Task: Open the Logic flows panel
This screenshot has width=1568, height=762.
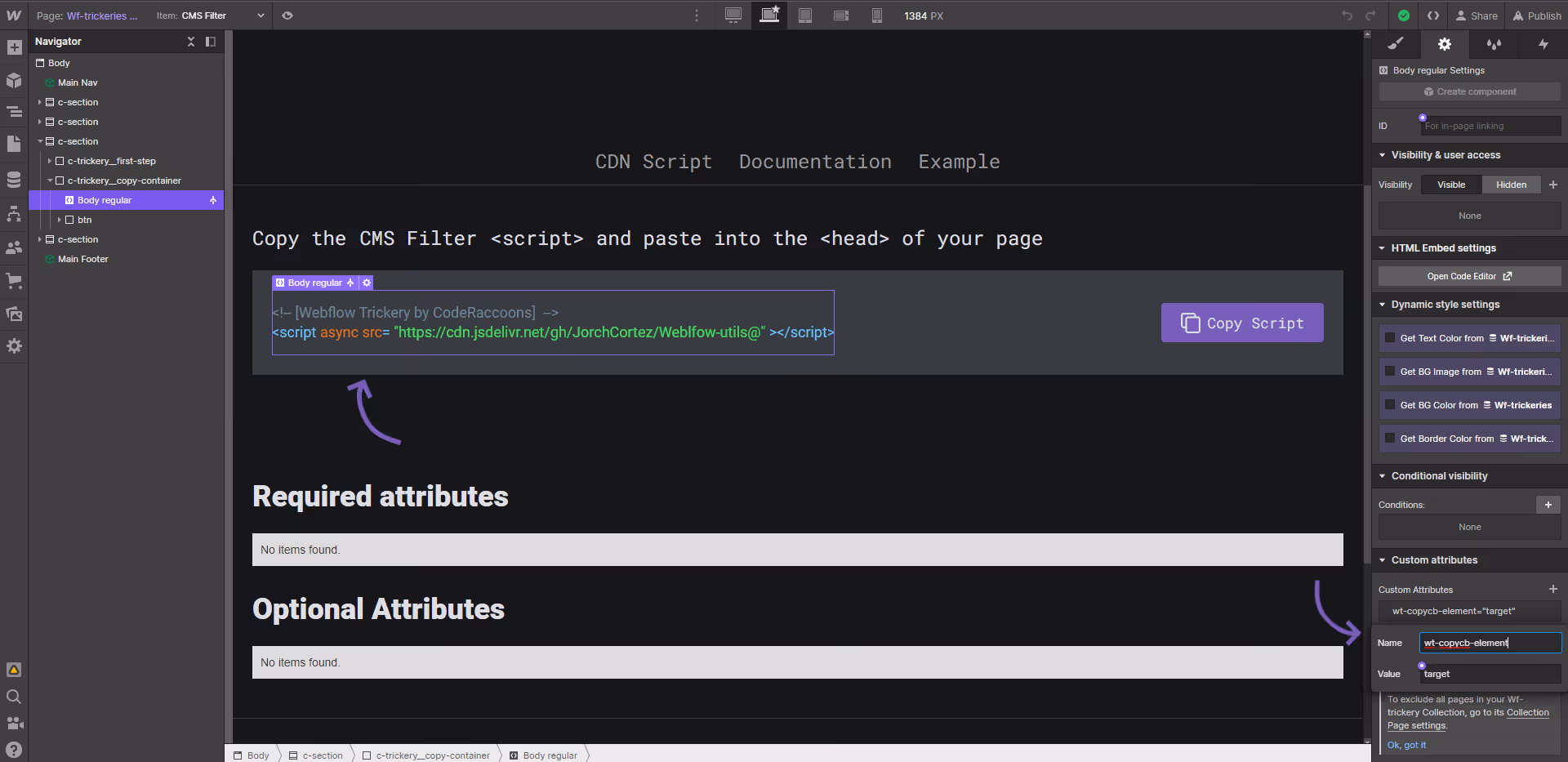Action: coord(14,214)
